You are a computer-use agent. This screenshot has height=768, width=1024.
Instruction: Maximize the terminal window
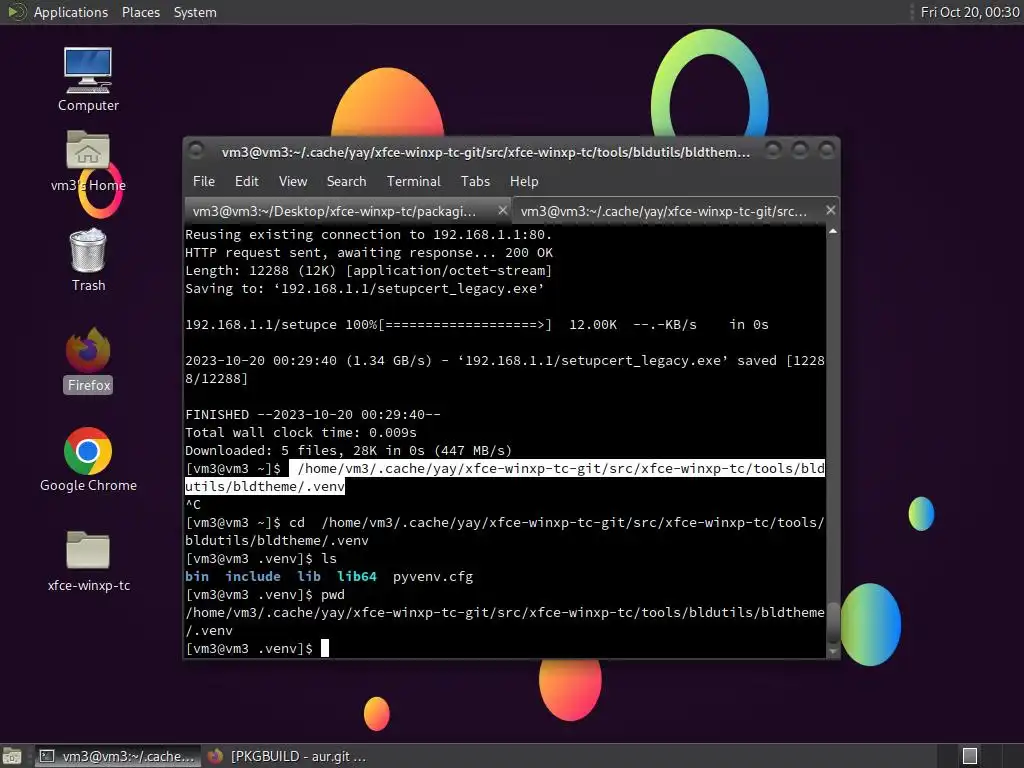pos(799,151)
